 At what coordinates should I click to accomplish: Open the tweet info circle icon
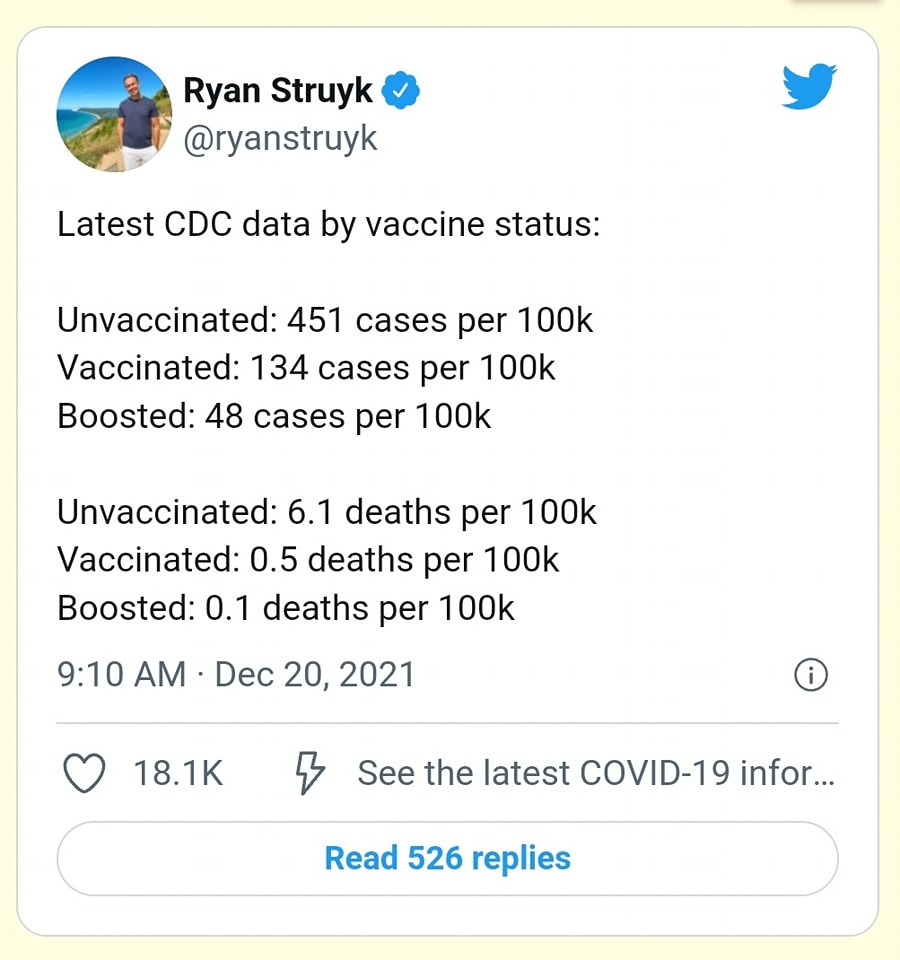810,676
